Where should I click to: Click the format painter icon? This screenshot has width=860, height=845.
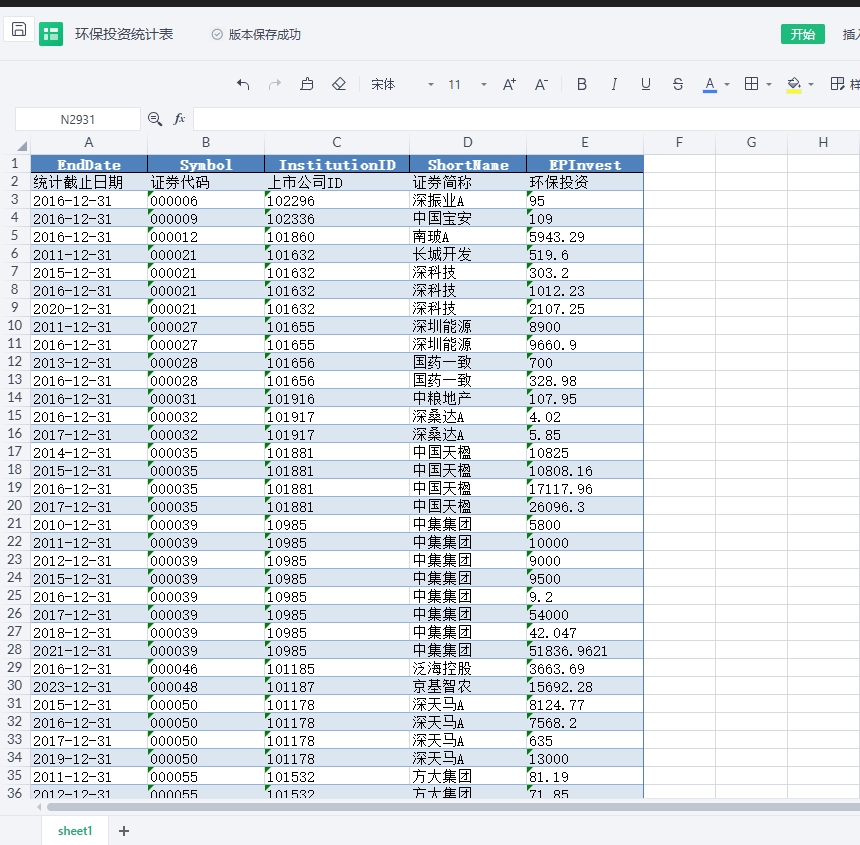tap(307, 85)
